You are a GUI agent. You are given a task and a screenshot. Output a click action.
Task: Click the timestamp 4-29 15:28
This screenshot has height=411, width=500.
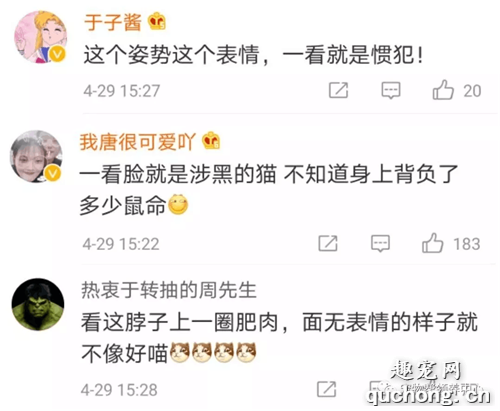119,390
